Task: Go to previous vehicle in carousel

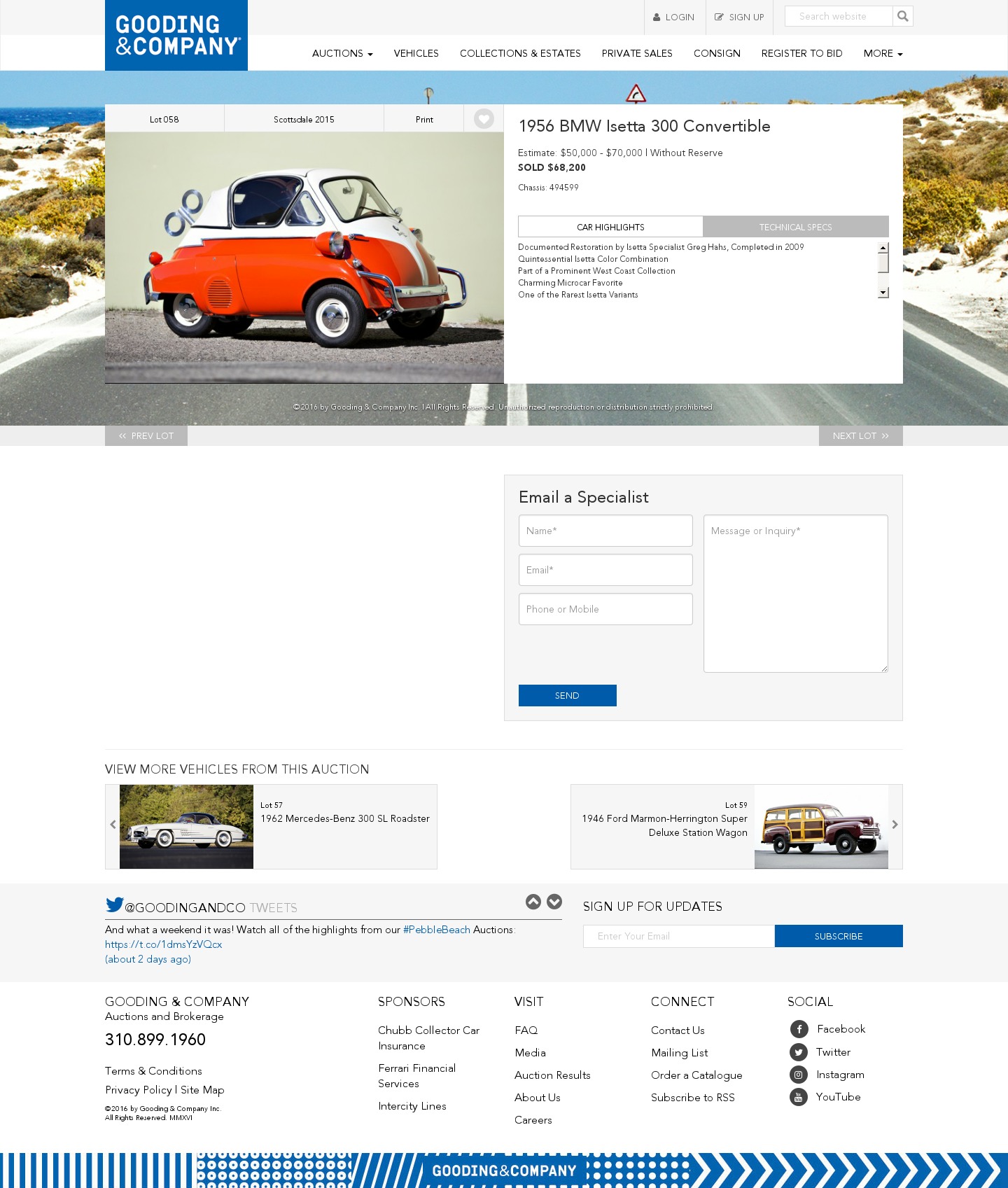Action: 113,825
